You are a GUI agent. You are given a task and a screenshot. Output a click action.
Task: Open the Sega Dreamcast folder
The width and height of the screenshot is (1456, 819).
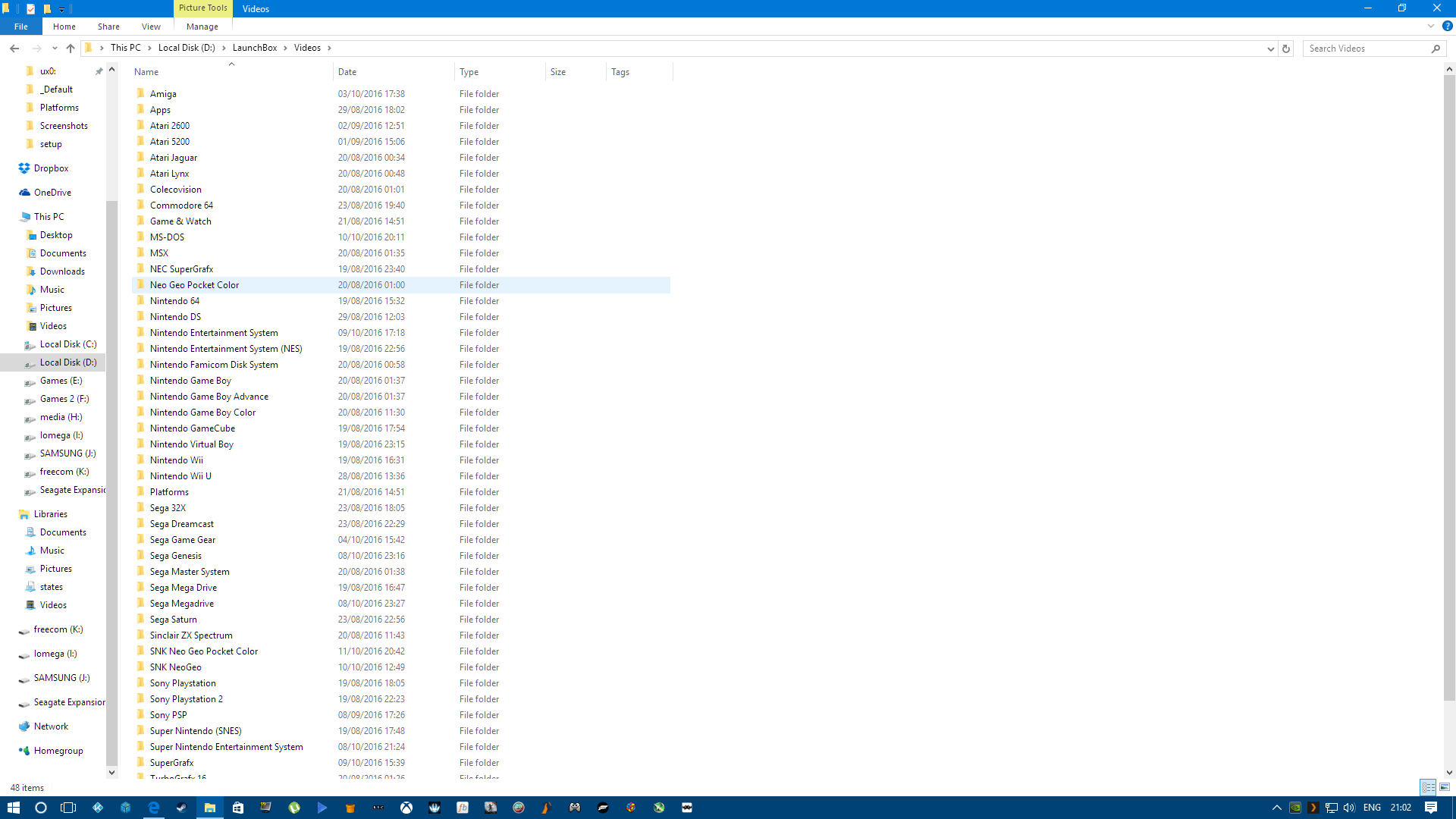181,523
